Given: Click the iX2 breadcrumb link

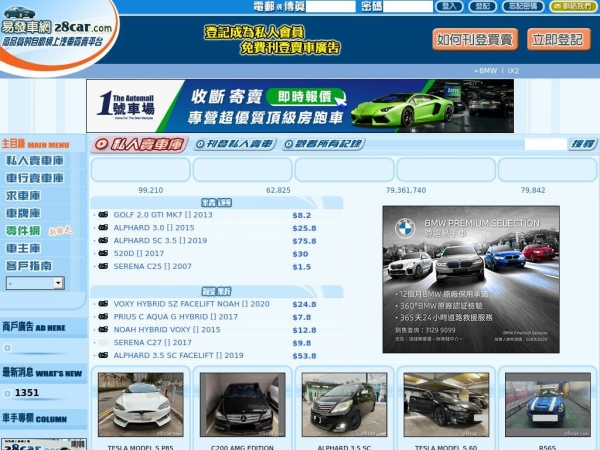Looking at the screenshot, I should click(513, 71).
